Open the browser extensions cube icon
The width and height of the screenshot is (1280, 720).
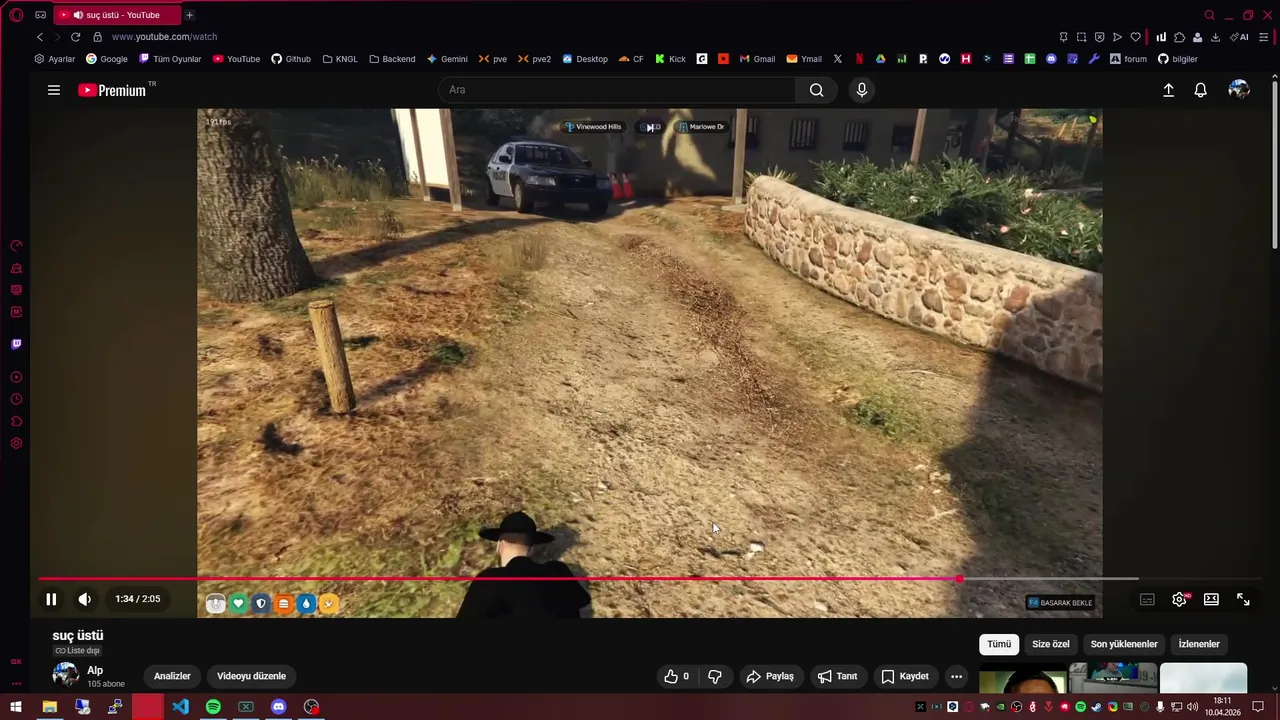pos(1179,37)
